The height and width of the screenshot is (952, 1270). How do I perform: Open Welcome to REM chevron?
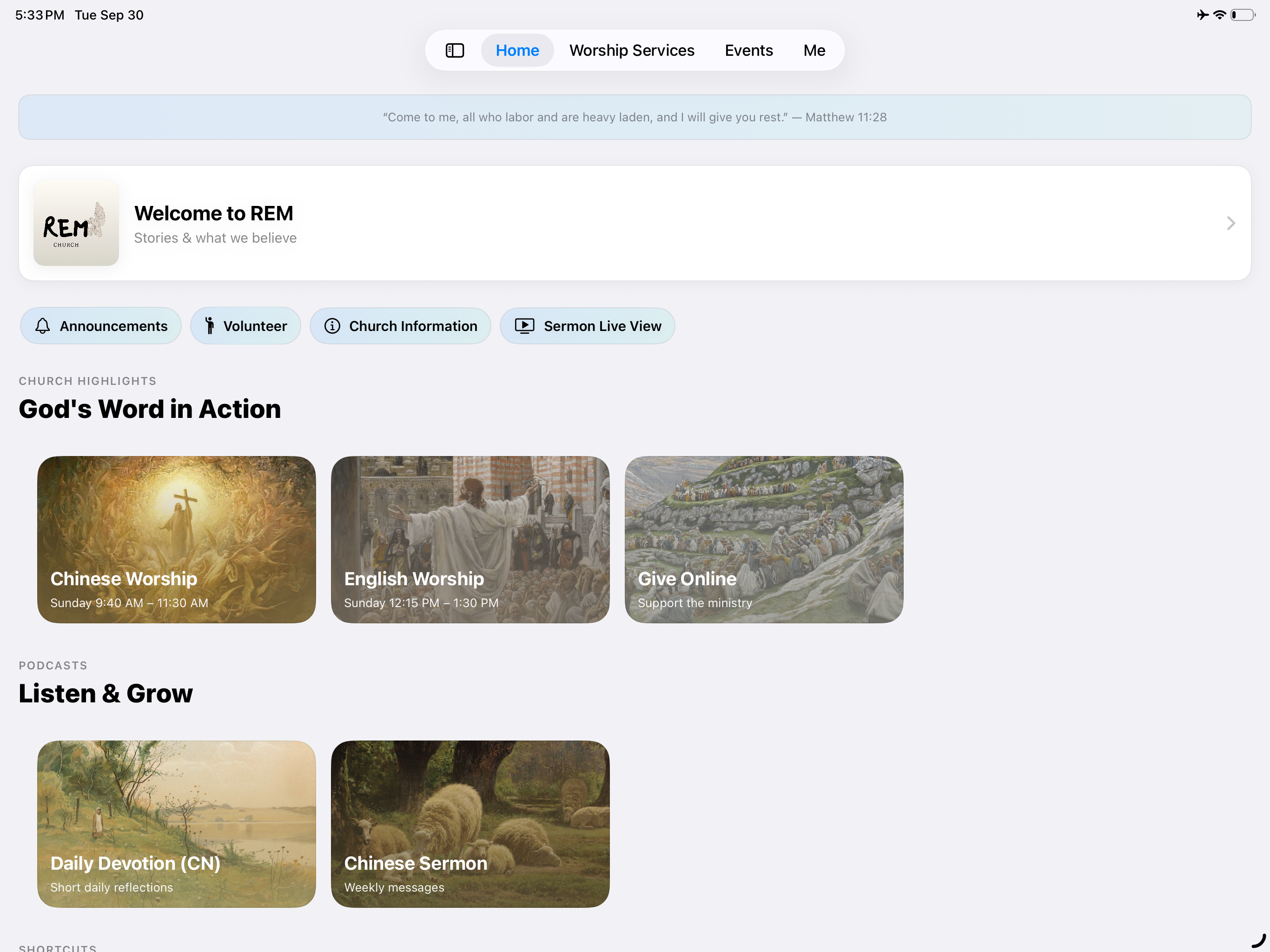(1231, 224)
